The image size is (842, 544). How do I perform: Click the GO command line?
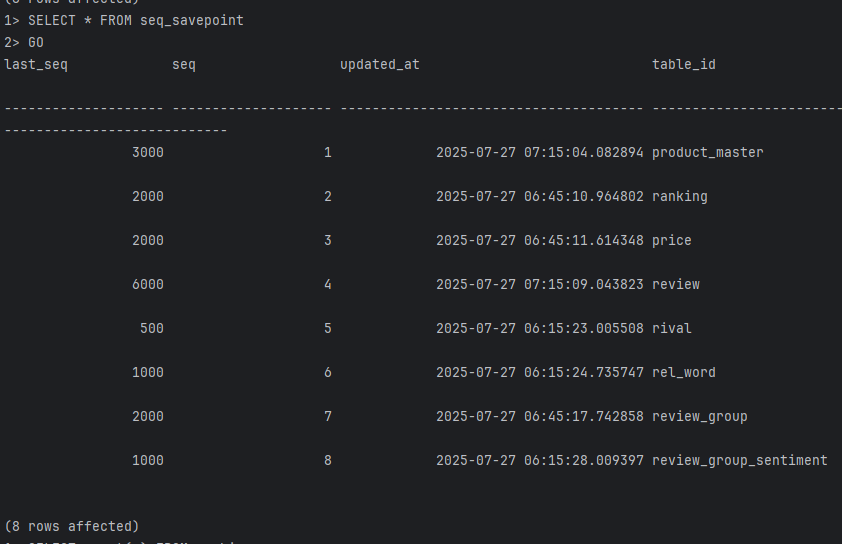(24, 43)
